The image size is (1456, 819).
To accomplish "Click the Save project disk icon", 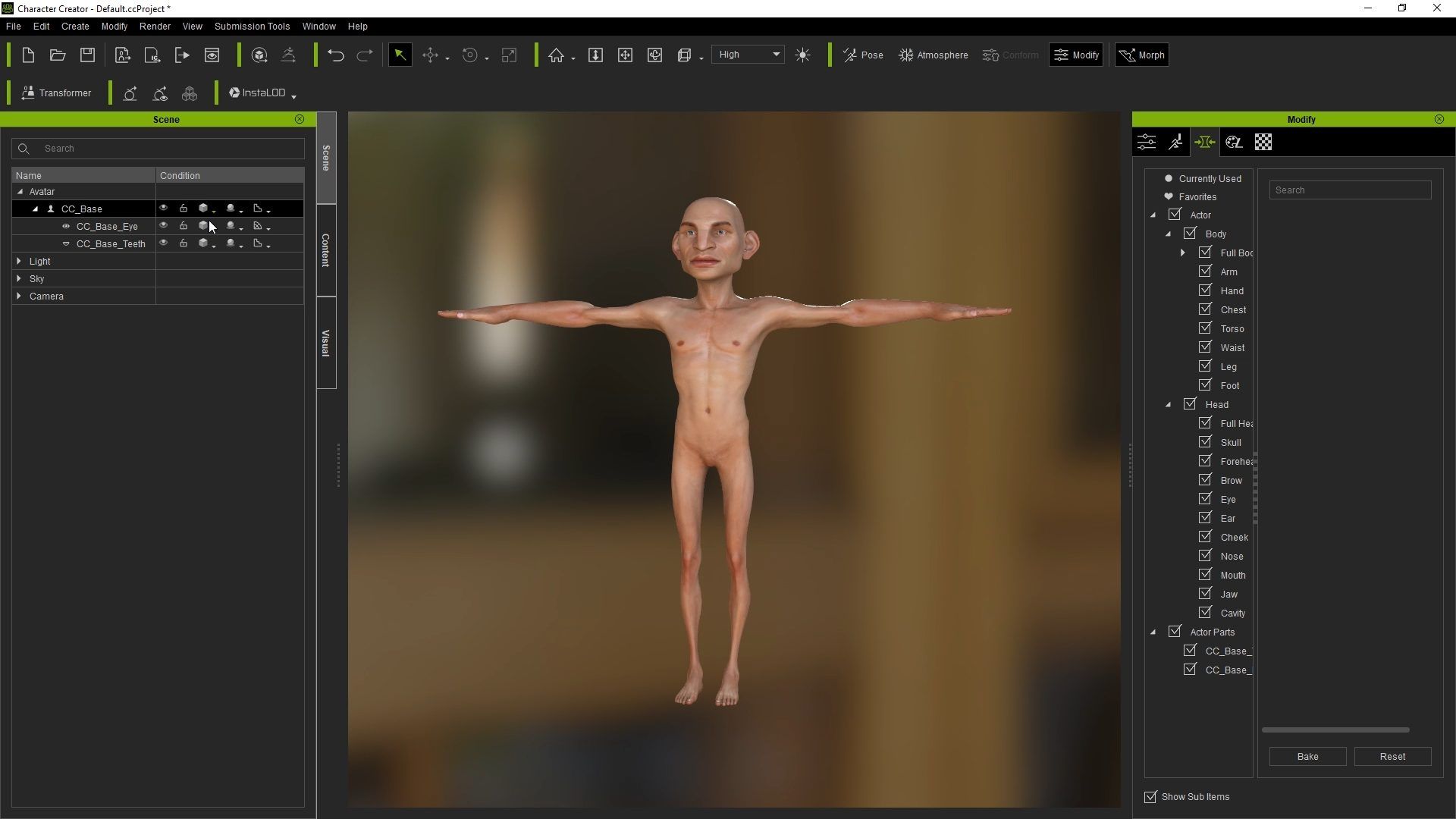I will pyautogui.click(x=88, y=55).
